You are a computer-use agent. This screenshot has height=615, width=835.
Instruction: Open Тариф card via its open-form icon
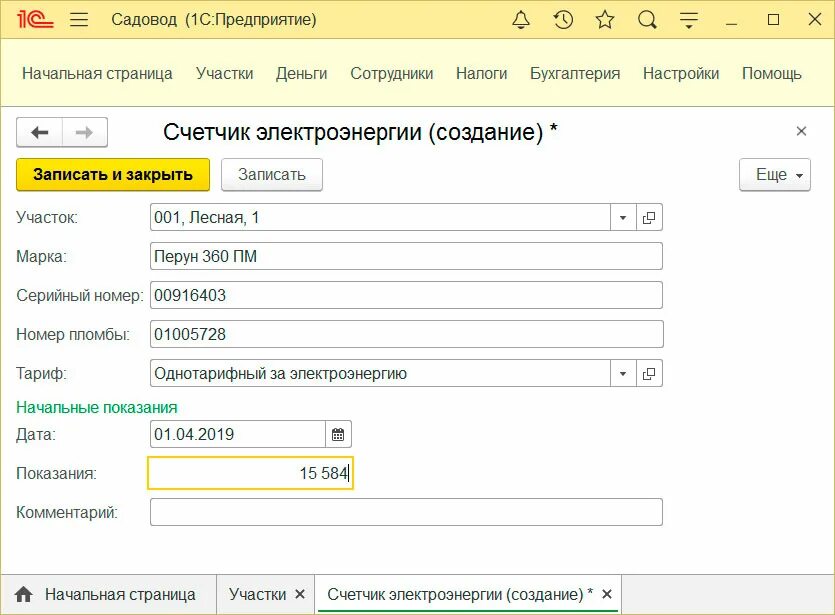(650, 372)
